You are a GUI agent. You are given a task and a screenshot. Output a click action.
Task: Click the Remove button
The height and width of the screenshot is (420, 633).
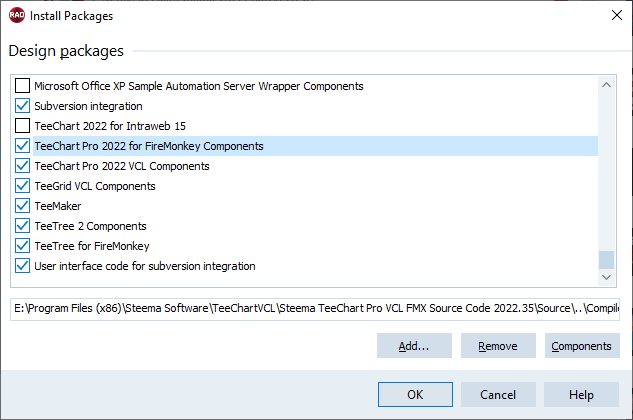(x=498, y=346)
